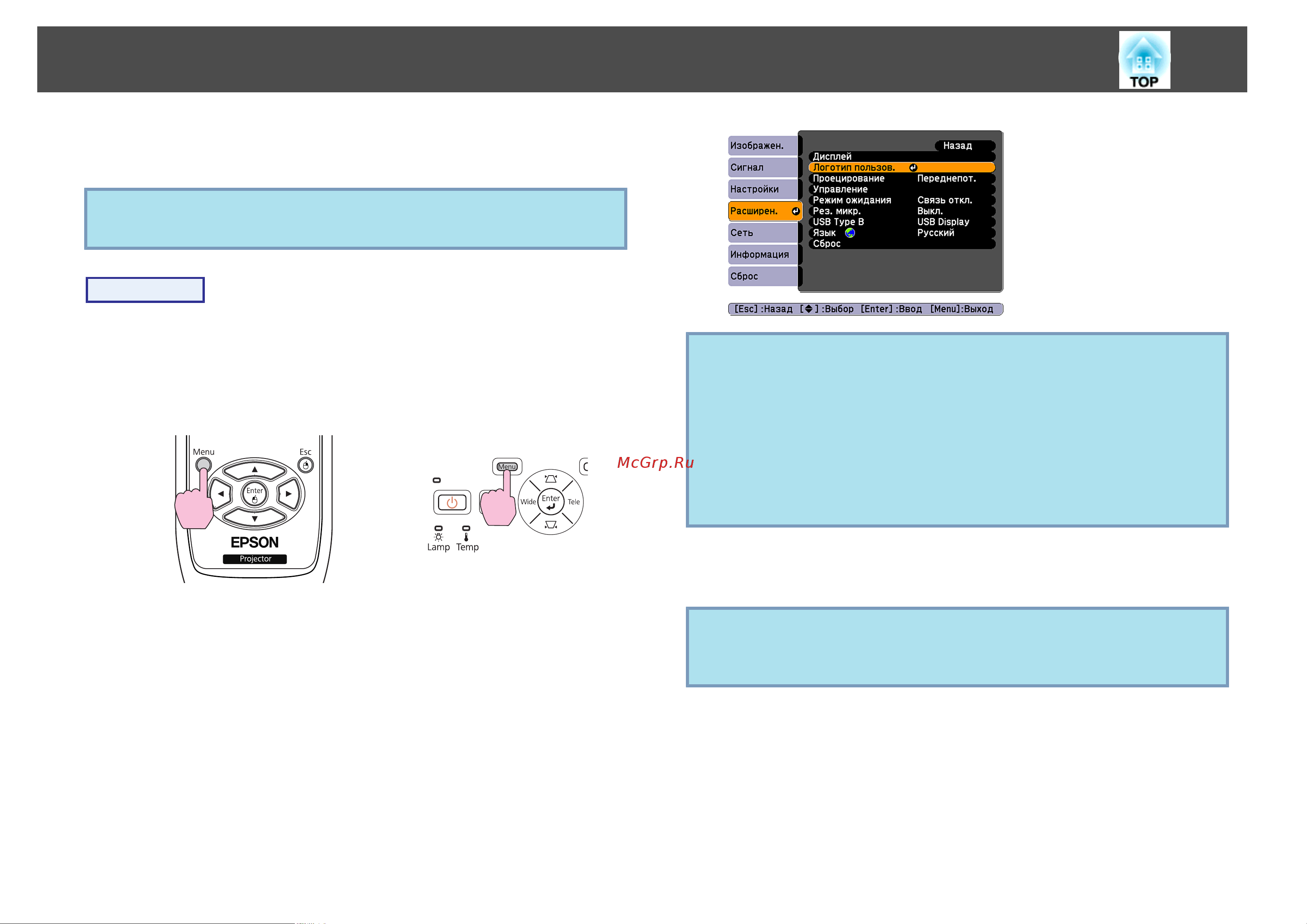Viewport: 1307px width, 924px height.
Task: Click the lower keystone icon on control panel
Action: point(550,524)
